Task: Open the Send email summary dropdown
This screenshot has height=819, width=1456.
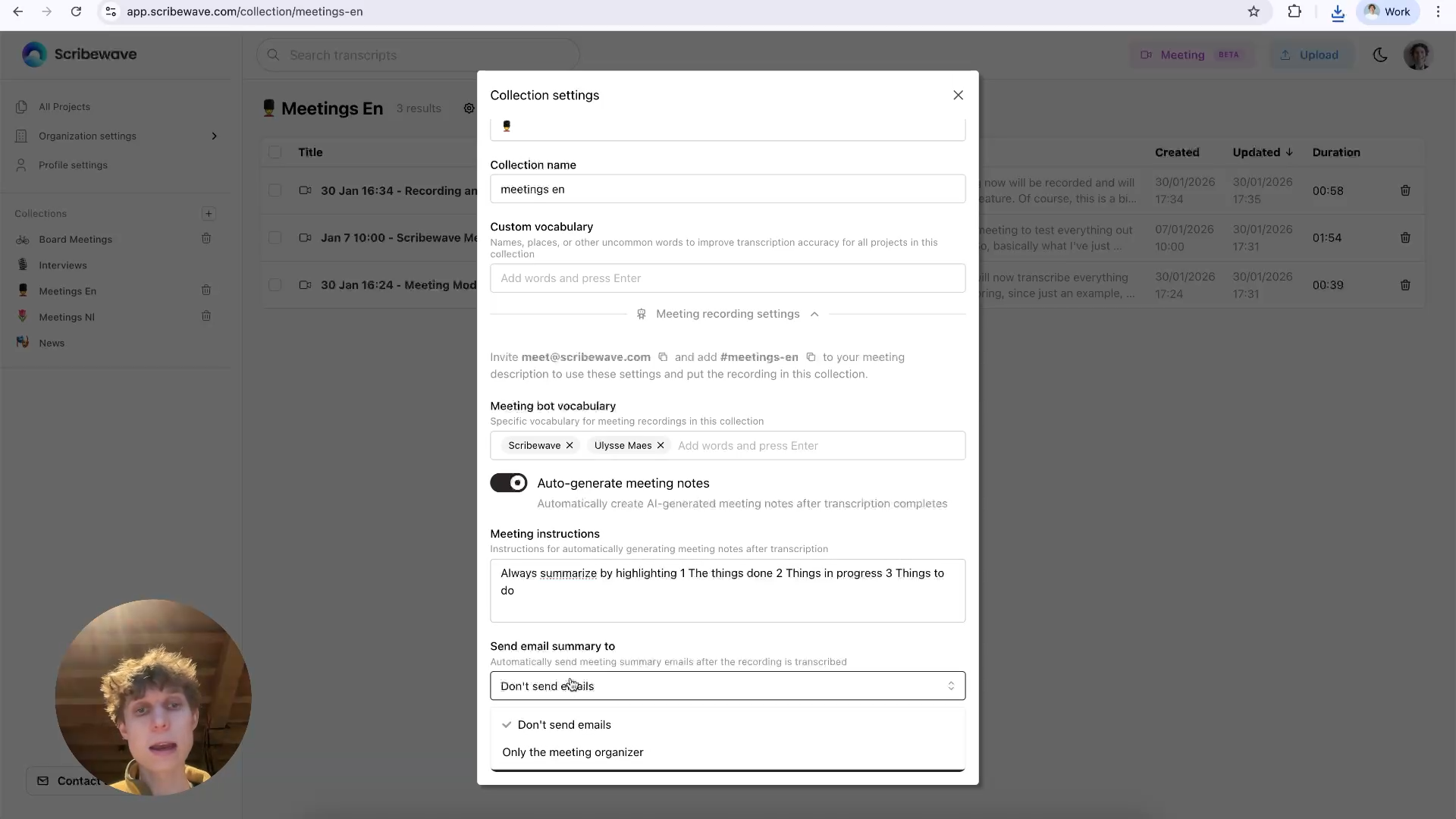Action: [x=726, y=686]
